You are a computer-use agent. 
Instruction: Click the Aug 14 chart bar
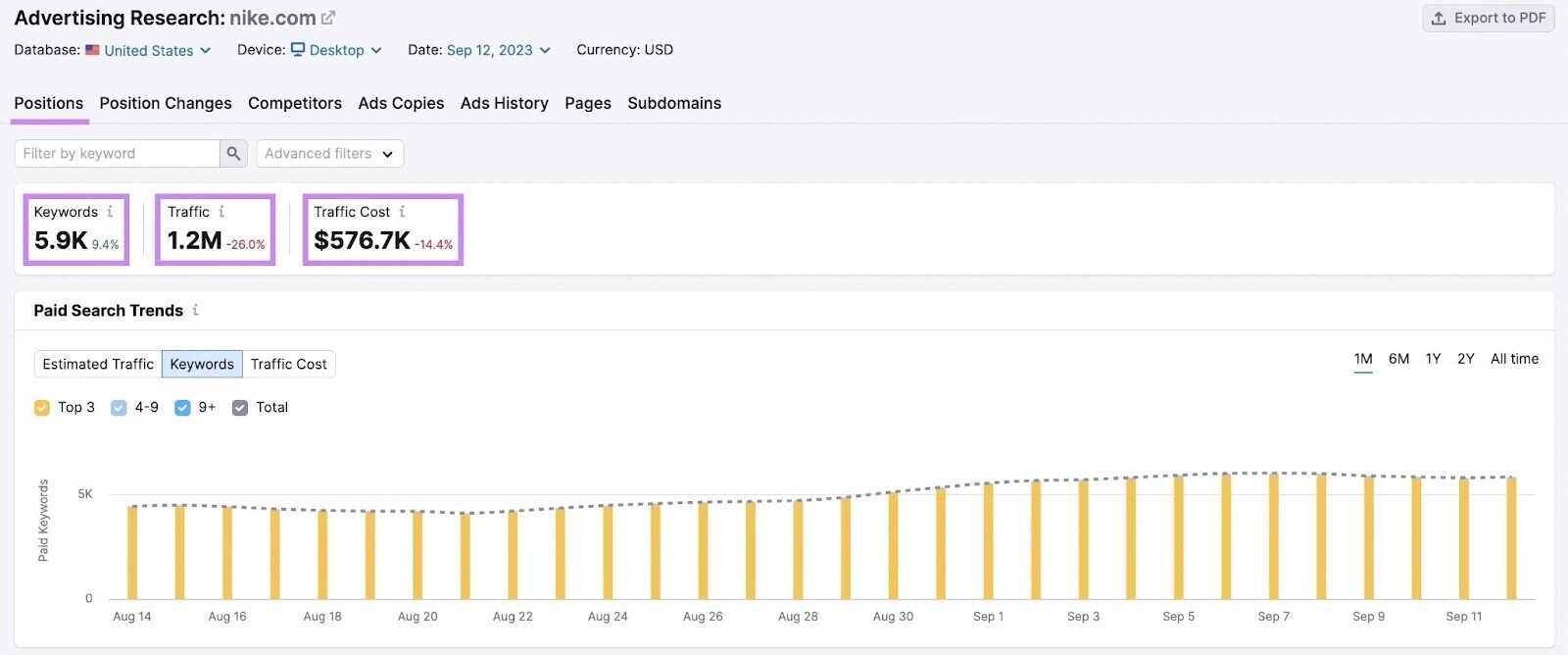point(132,553)
